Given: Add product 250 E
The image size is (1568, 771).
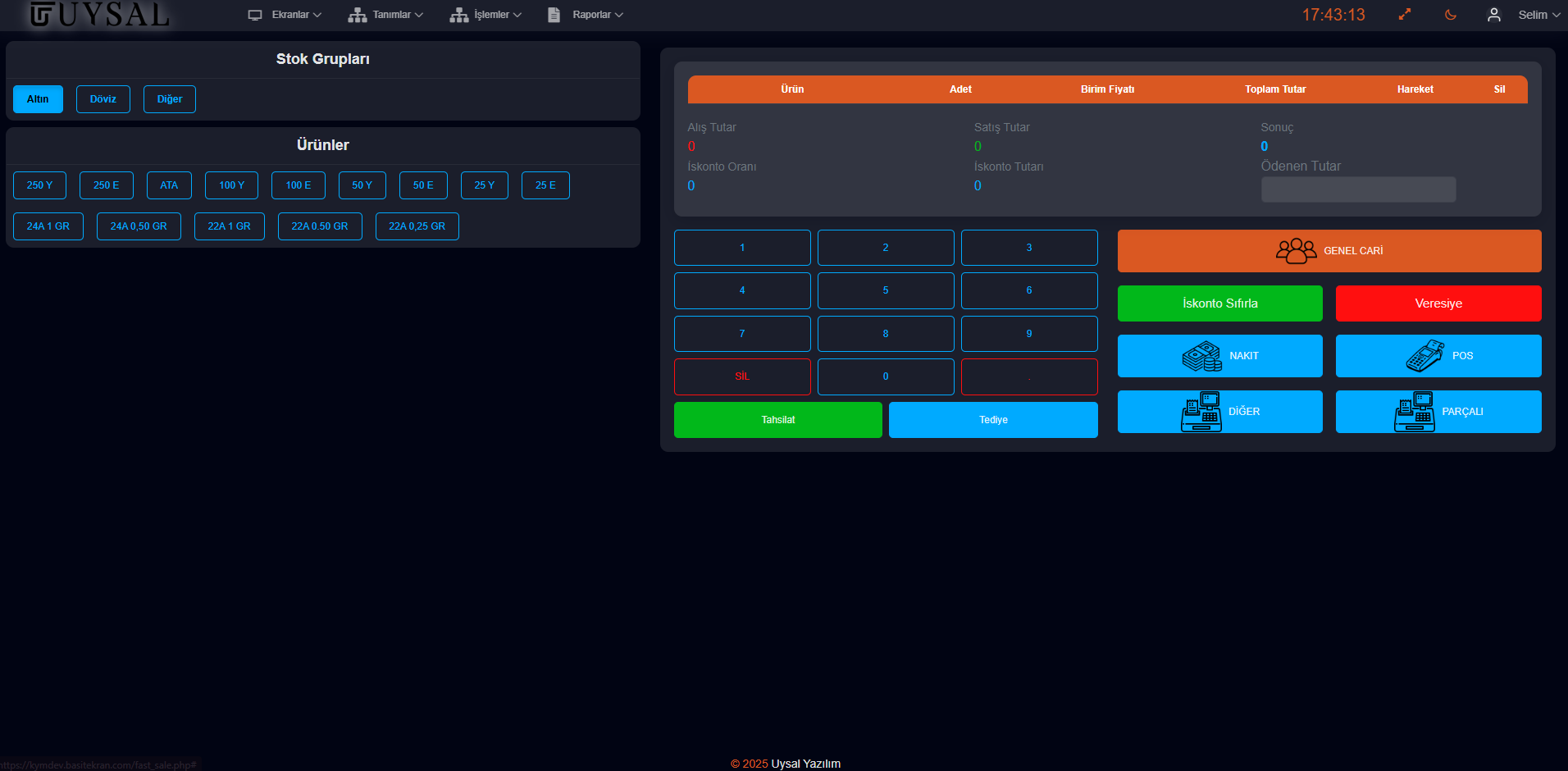Looking at the screenshot, I should point(106,185).
